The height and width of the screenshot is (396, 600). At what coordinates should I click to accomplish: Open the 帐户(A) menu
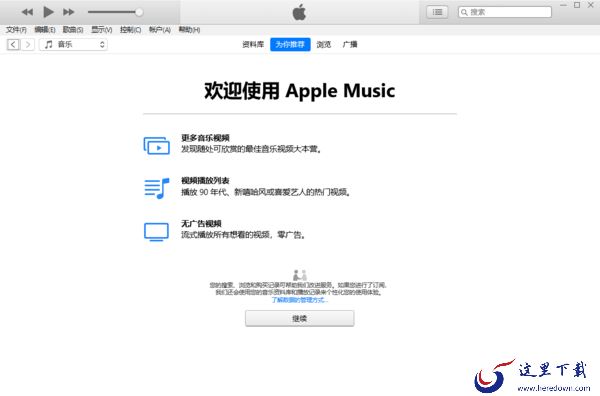click(160, 30)
